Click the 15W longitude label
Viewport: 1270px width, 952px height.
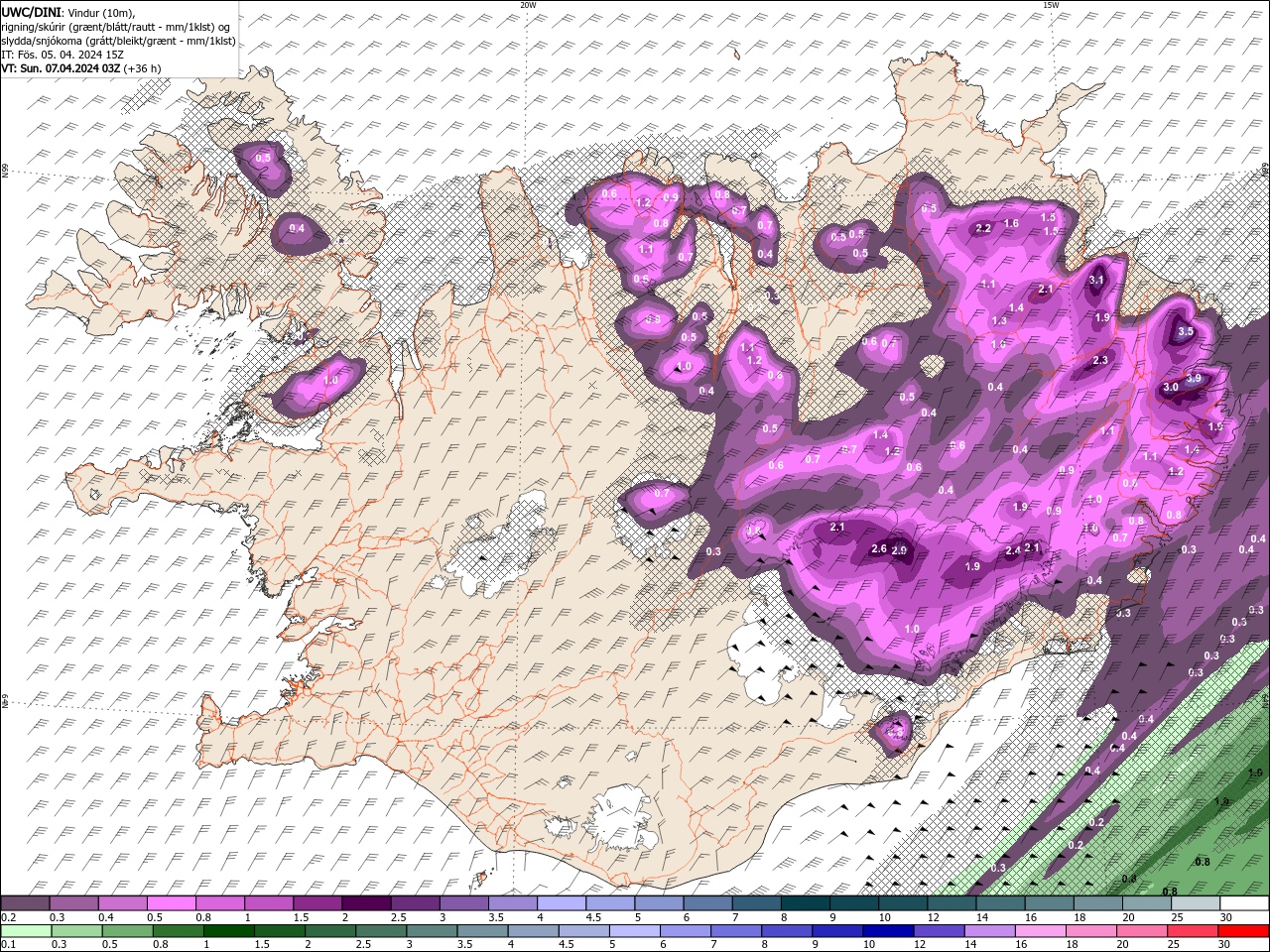click(1051, 5)
